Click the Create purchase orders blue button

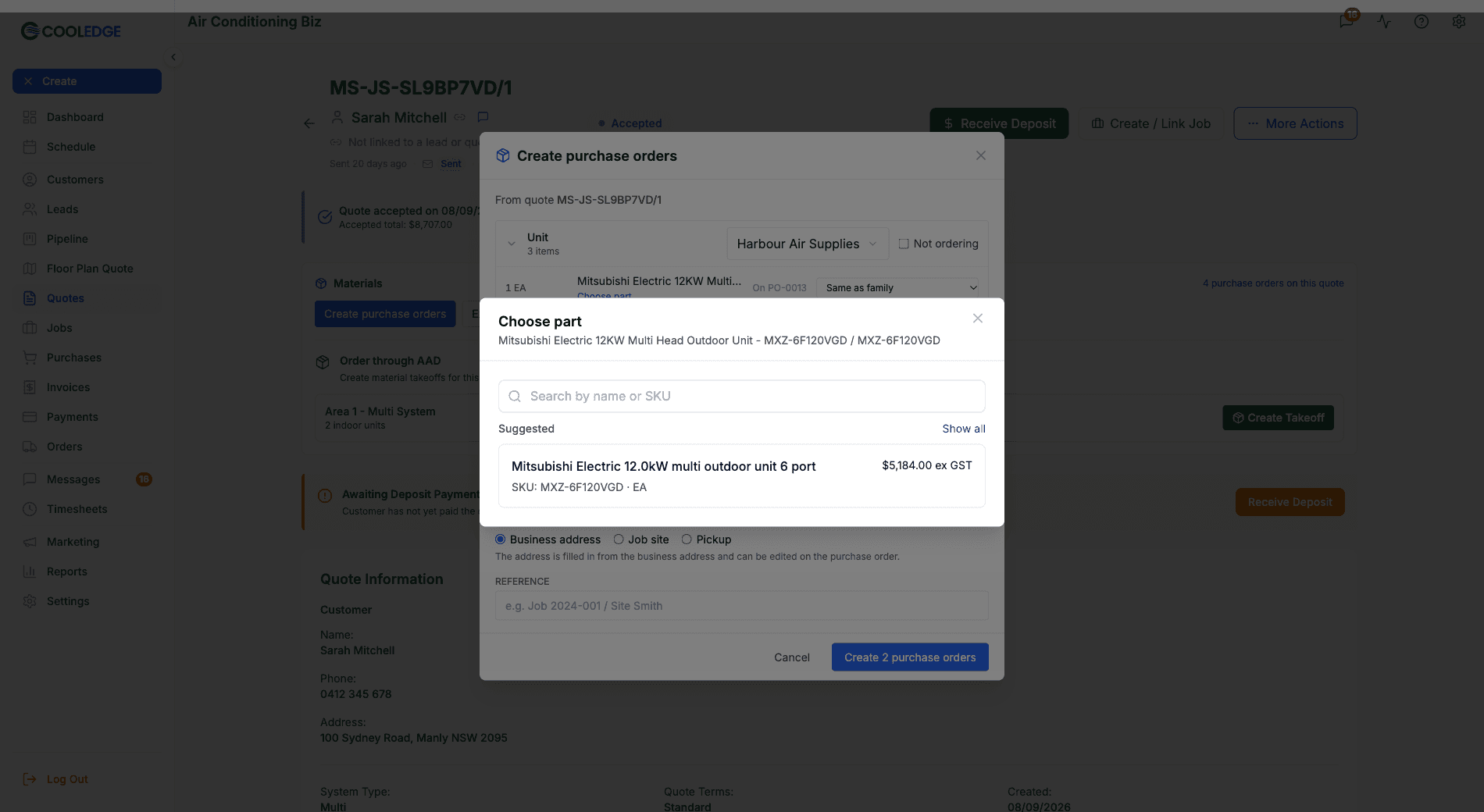coord(385,314)
